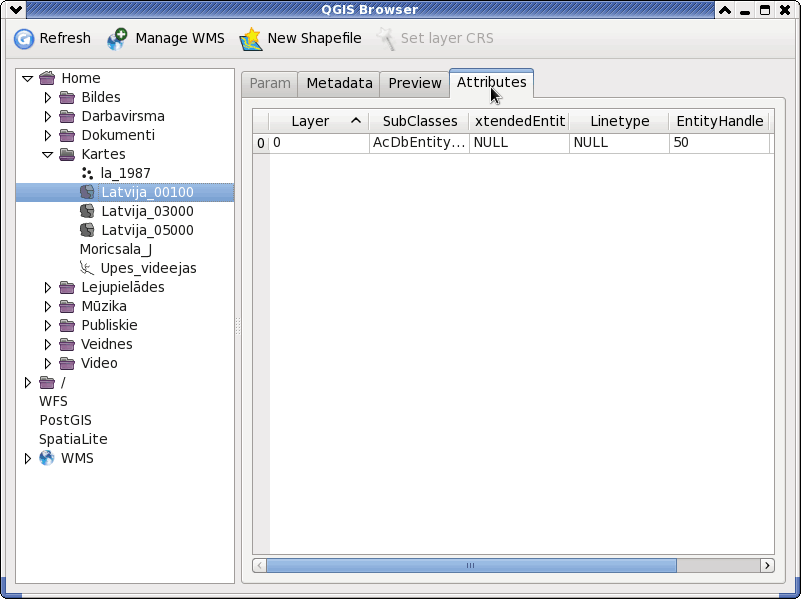Screen dimensions: 801x599
Task: Select the WFS tree item
Action: (53, 401)
